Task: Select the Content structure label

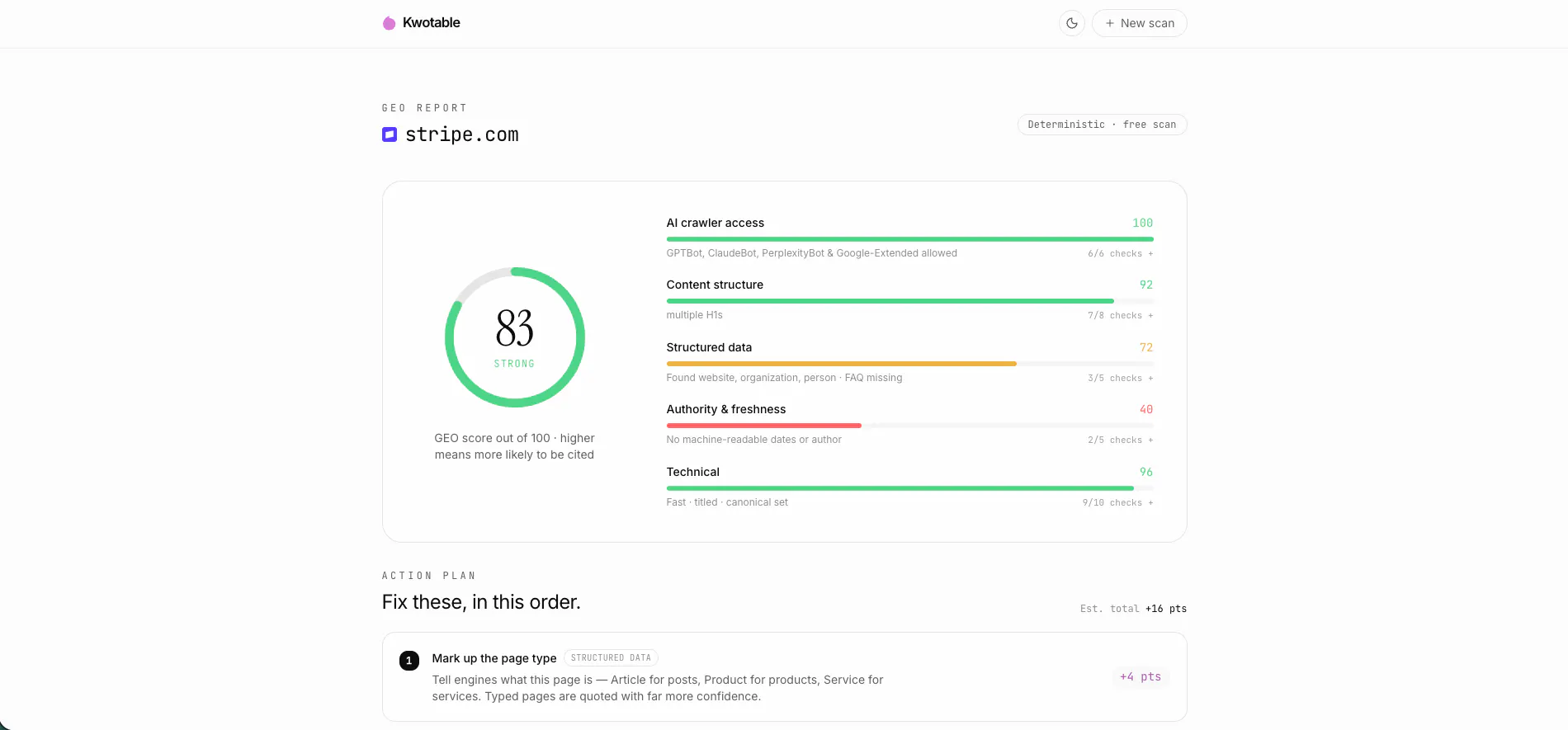Action: pos(716,285)
